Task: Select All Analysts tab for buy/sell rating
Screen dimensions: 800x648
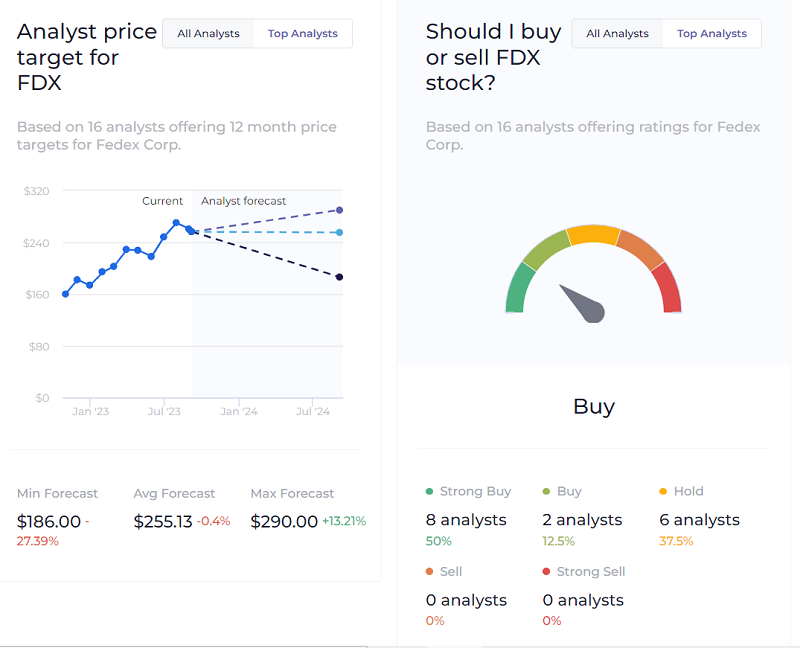Action: point(617,34)
